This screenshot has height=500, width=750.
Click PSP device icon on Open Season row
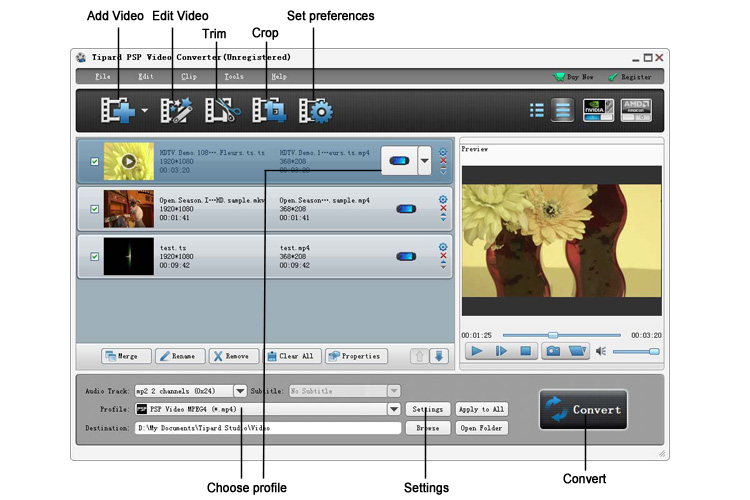(406, 209)
